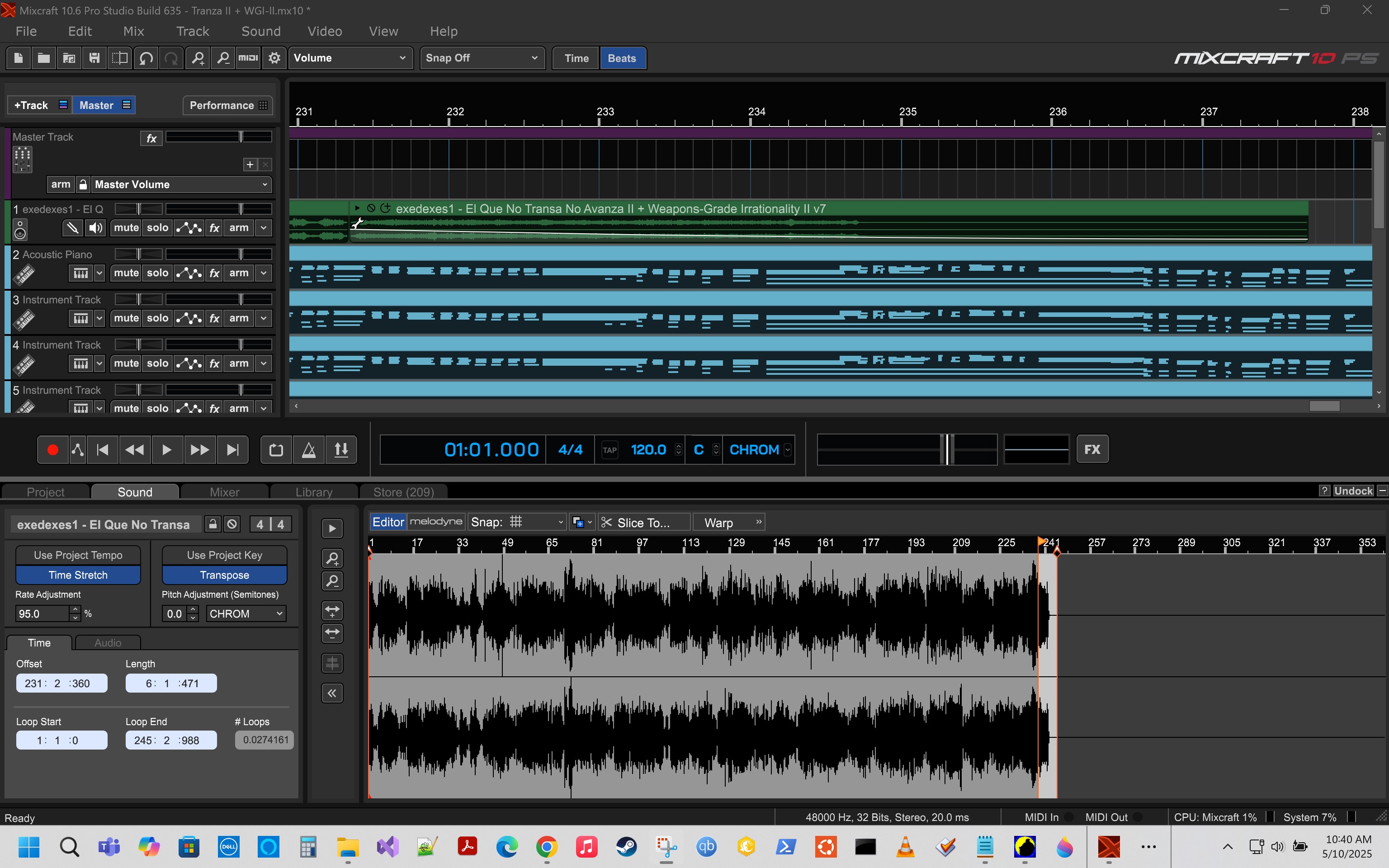Click the transport Play button
Image resolution: width=1389 pixels, height=868 pixels.
(167, 449)
